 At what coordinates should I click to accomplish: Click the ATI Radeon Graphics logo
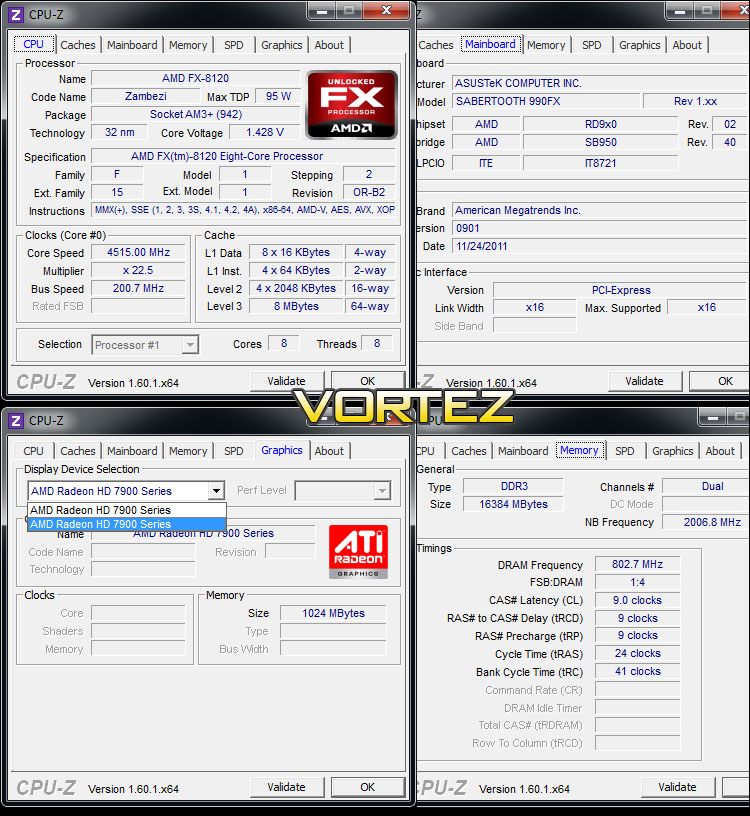pyautogui.click(x=359, y=552)
